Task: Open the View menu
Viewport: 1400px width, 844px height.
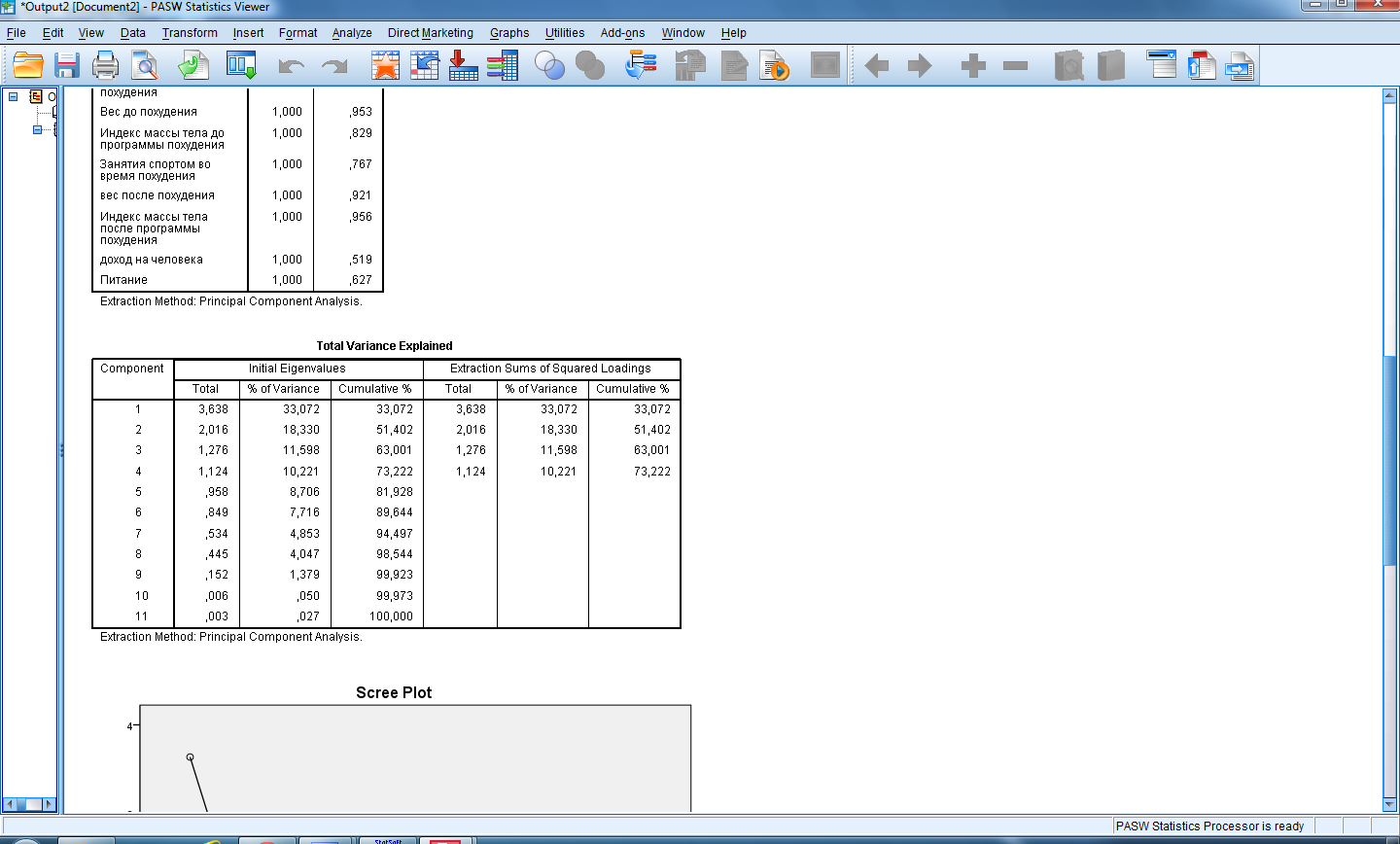Action: pyautogui.click(x=91, y=33)
